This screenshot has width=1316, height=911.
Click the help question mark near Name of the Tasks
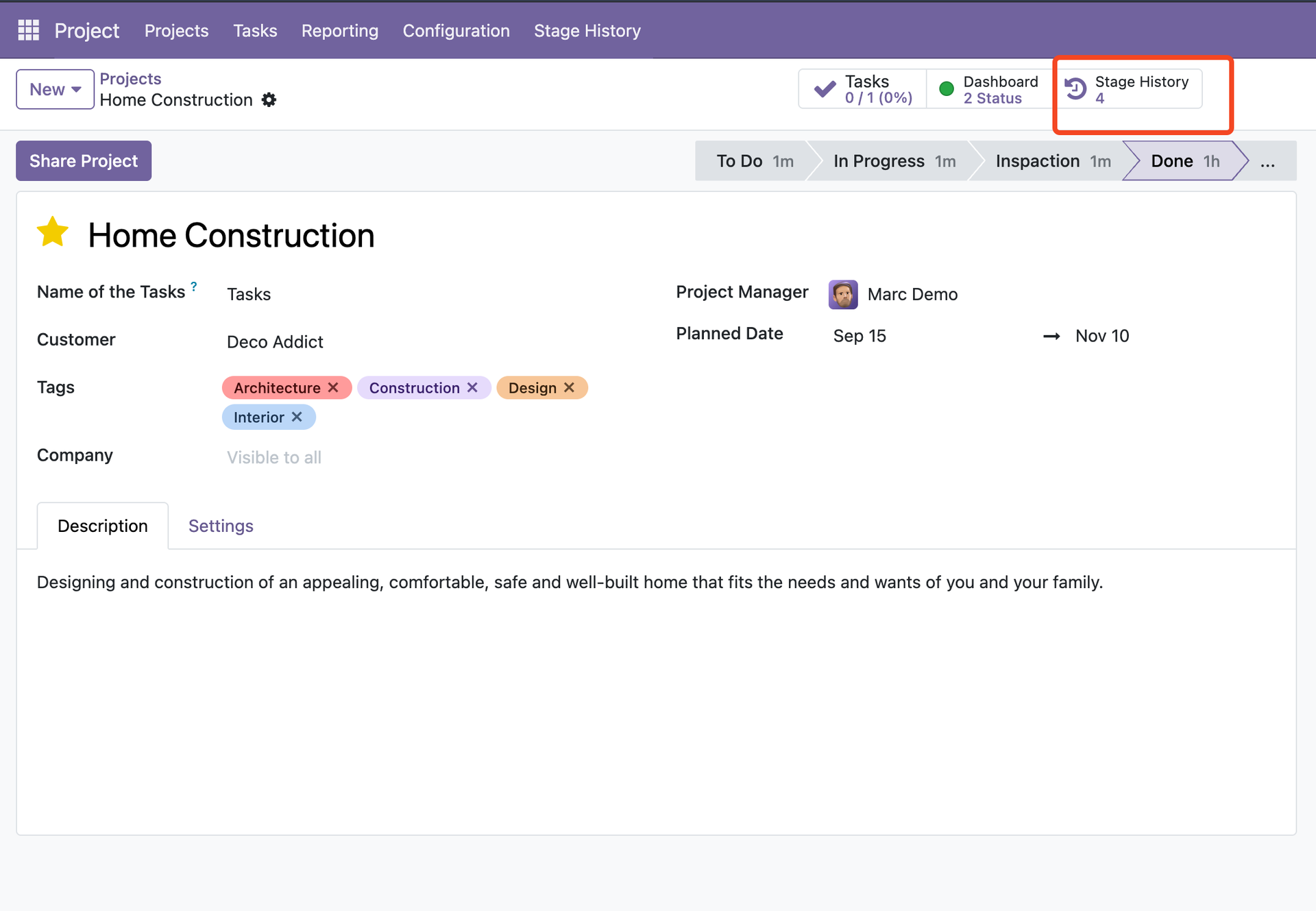tap(194, 286)
